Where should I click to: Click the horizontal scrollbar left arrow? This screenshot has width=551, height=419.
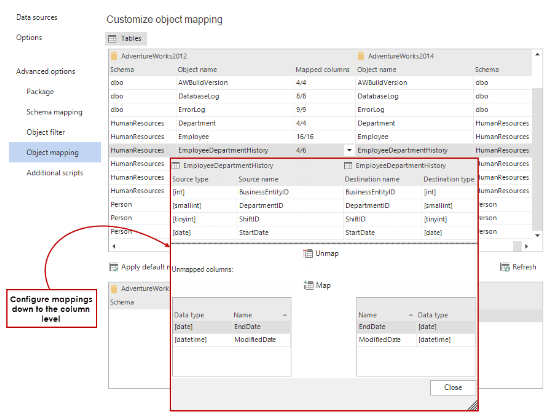(x=114, y=246)
